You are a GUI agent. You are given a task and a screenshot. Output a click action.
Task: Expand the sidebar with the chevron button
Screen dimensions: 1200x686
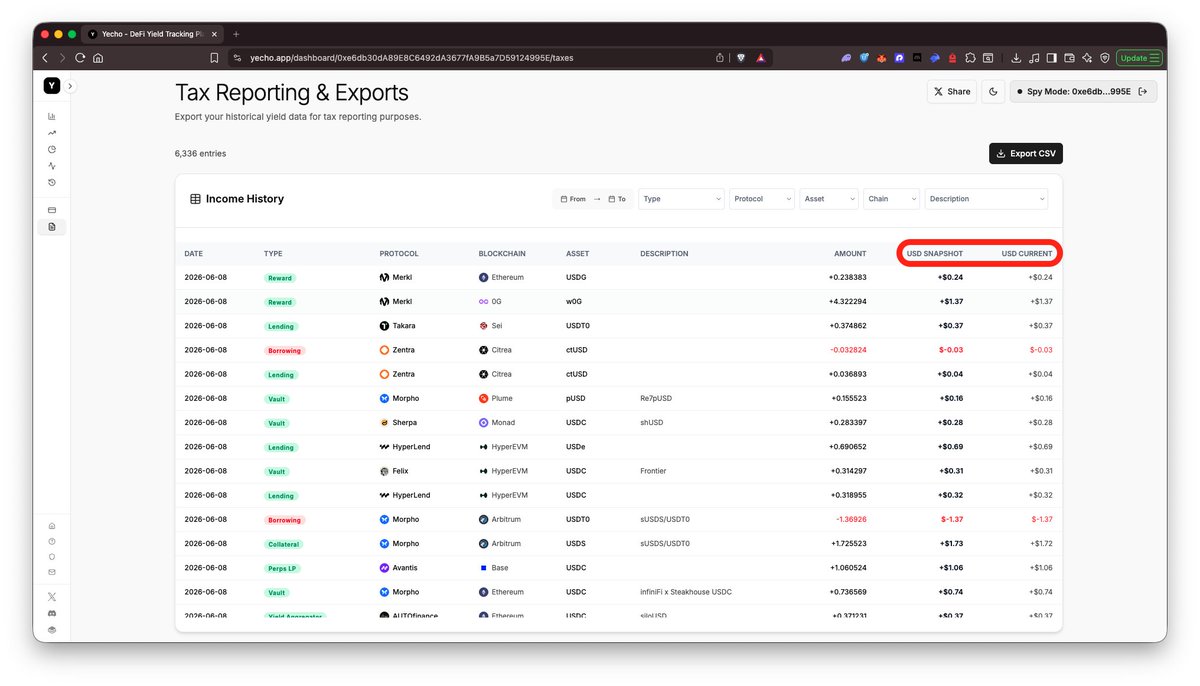(x=70, y=87)
